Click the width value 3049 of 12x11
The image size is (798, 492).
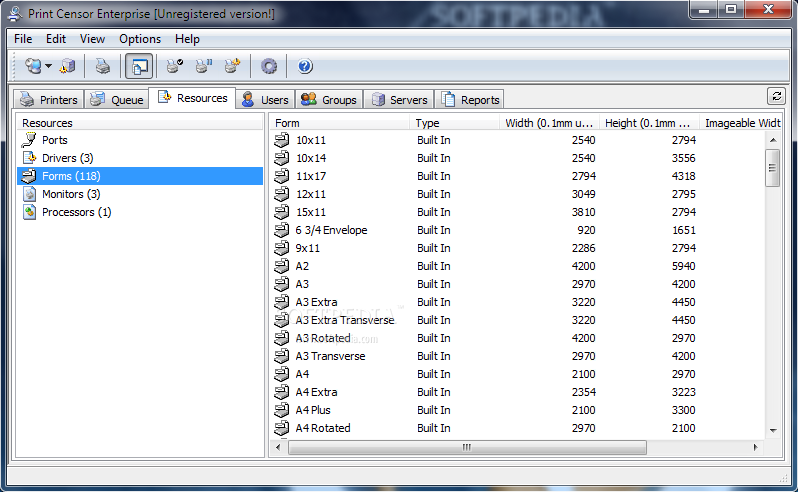pyautogui.click(x=583, y=194)
